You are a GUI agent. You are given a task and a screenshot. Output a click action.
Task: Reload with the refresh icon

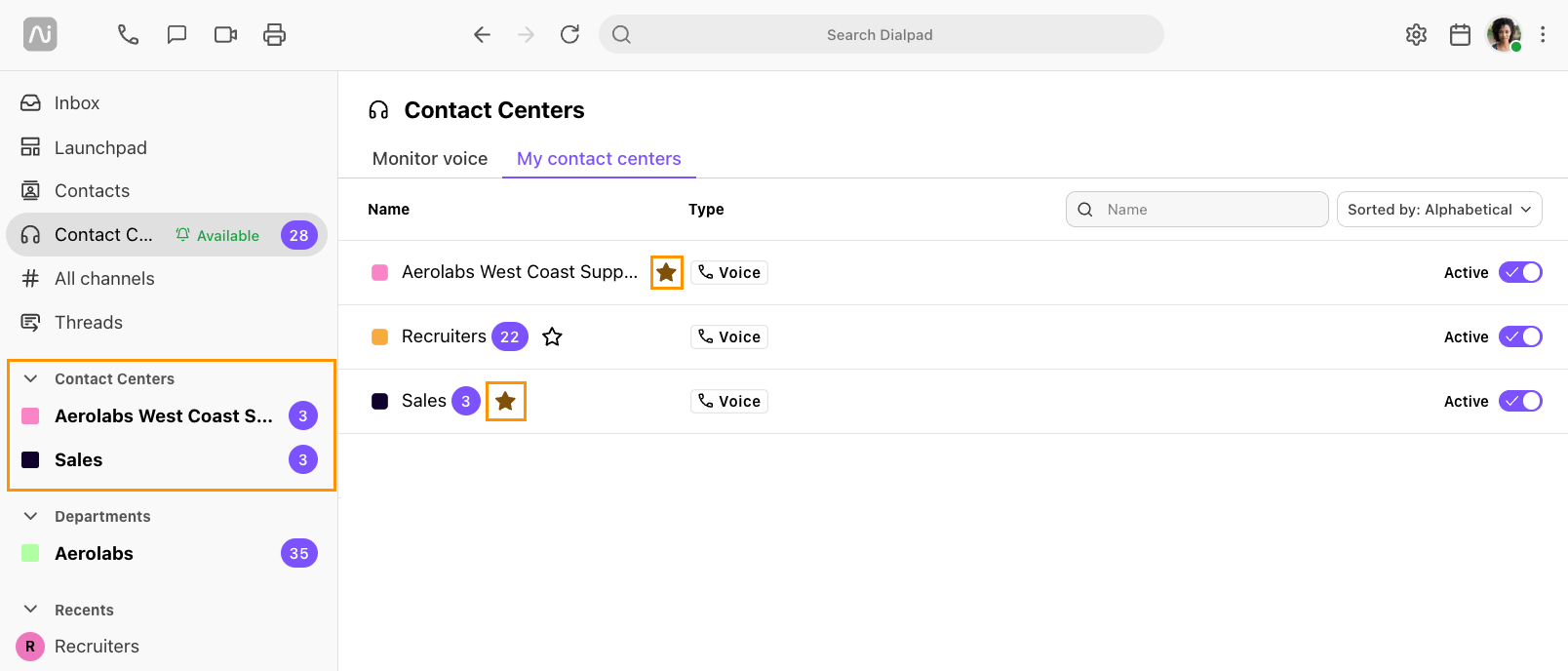click(570, 35)
